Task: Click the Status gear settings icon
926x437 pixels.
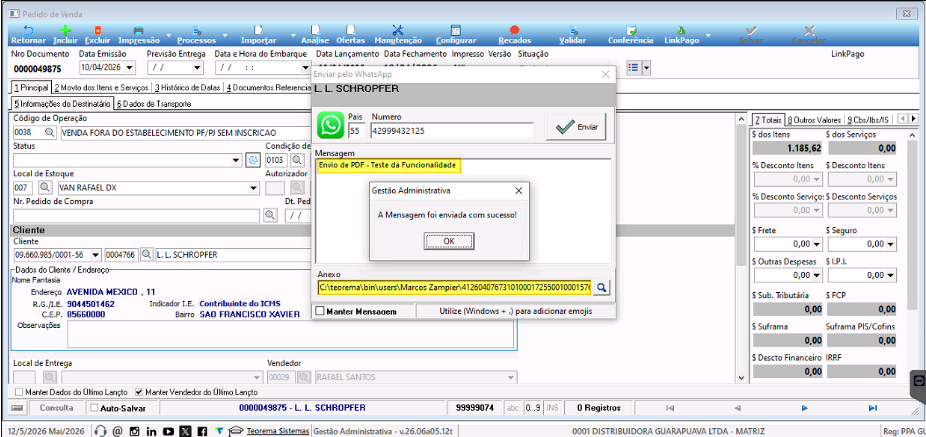Action: (253, 159)
